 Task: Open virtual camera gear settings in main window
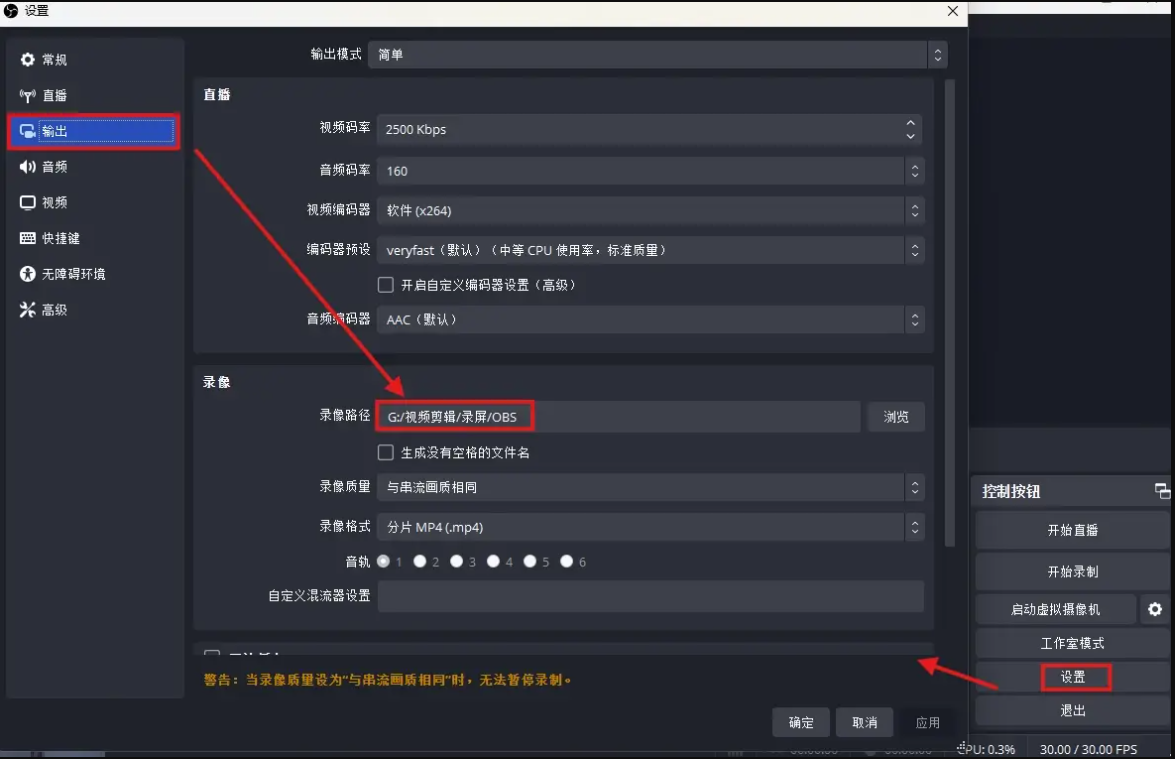1155,609
